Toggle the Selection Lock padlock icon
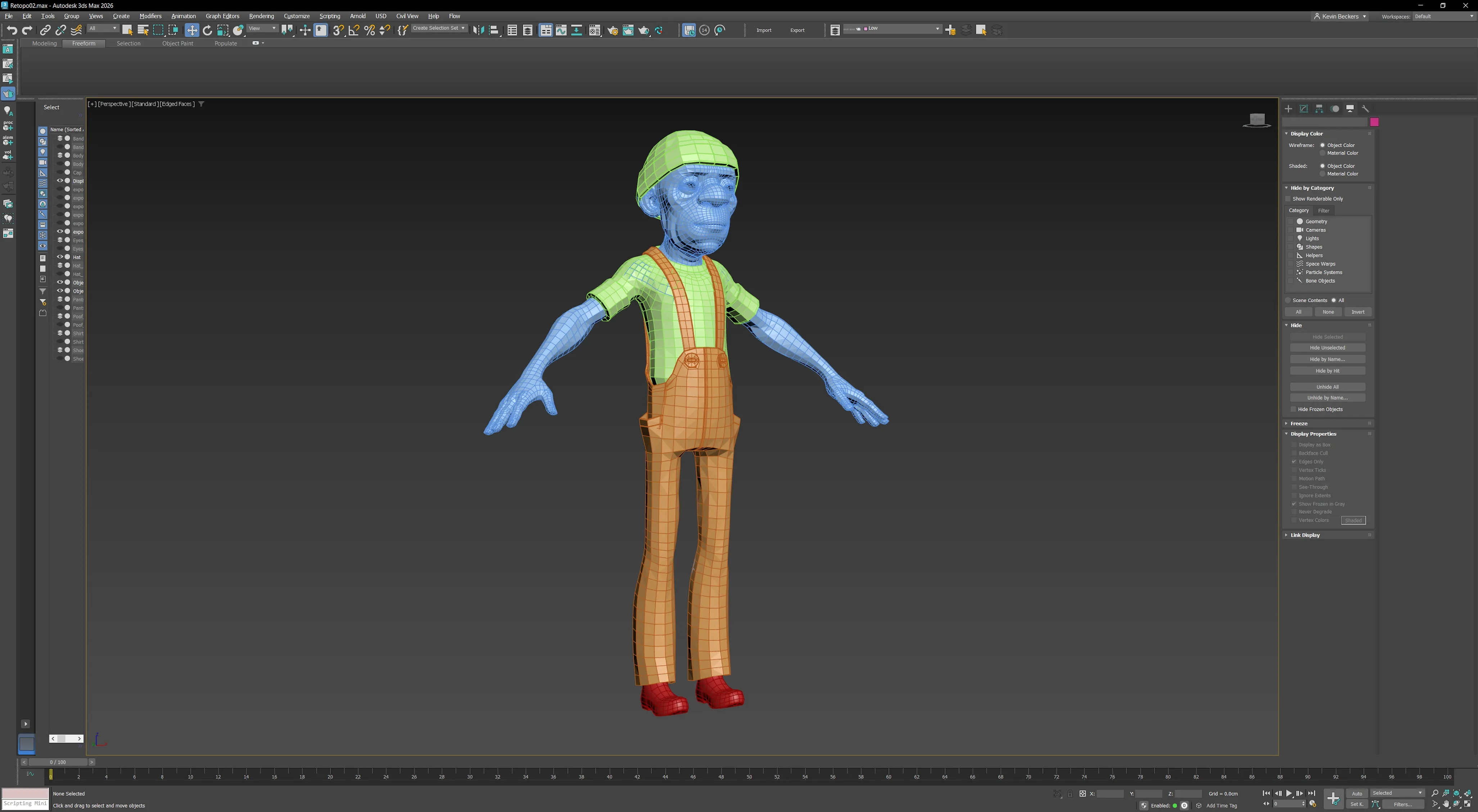This screenshot has width=1478, height=812. pos(1070,794)
